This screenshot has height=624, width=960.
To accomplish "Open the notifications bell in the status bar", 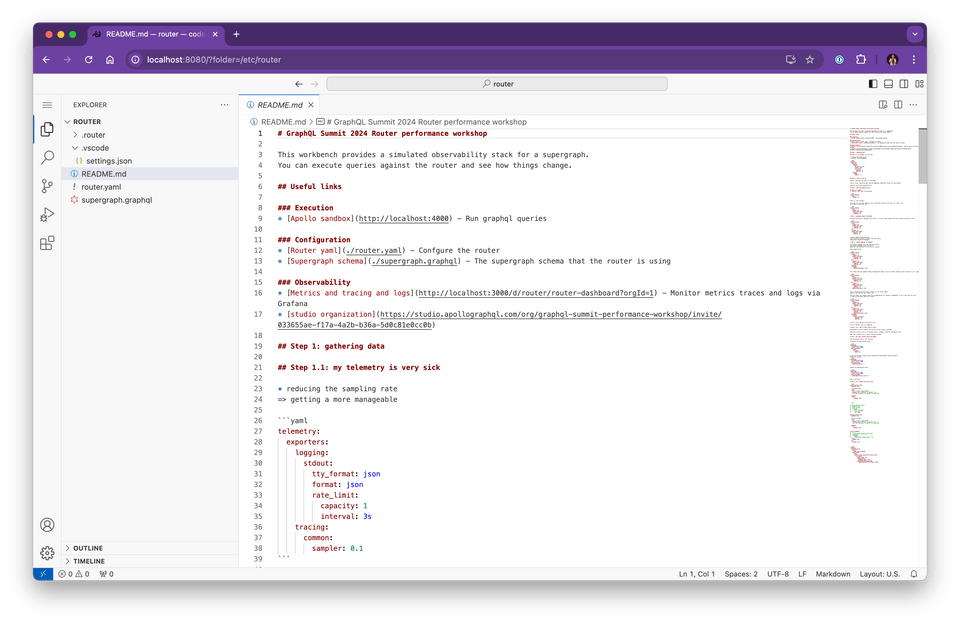I will tap(913, 574).
